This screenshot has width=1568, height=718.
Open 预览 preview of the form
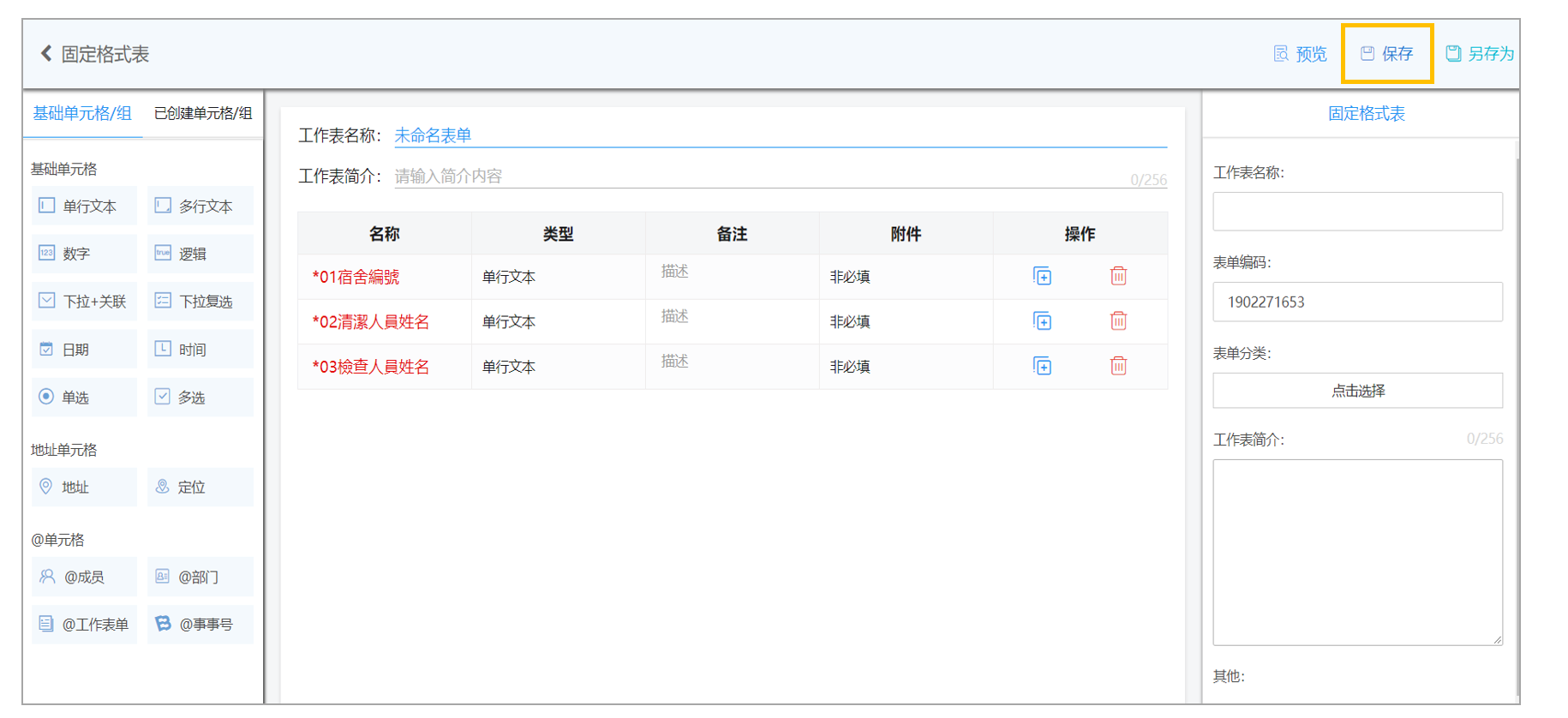[1300, 54]
